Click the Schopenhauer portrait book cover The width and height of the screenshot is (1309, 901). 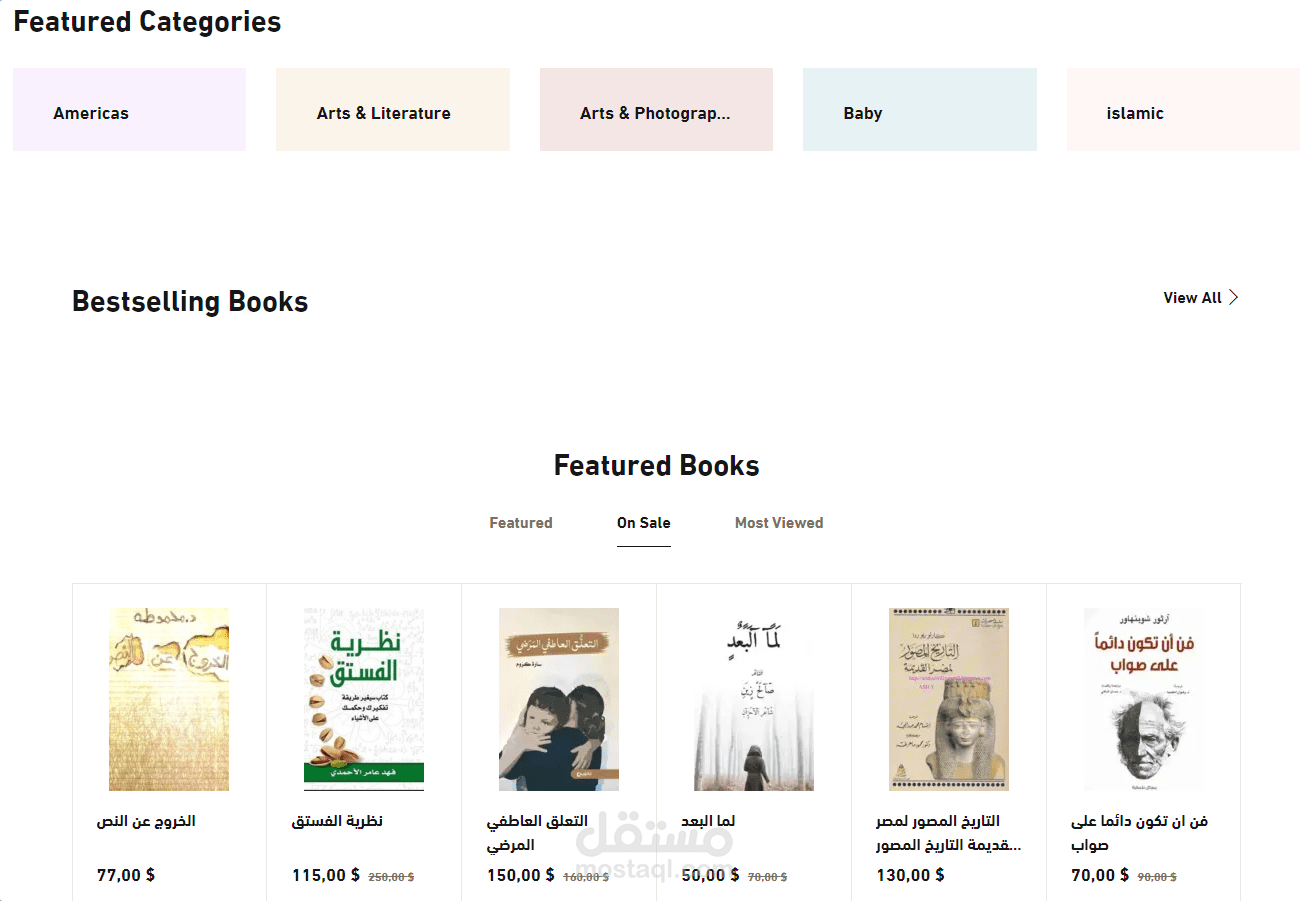(x=1144, y=699)
